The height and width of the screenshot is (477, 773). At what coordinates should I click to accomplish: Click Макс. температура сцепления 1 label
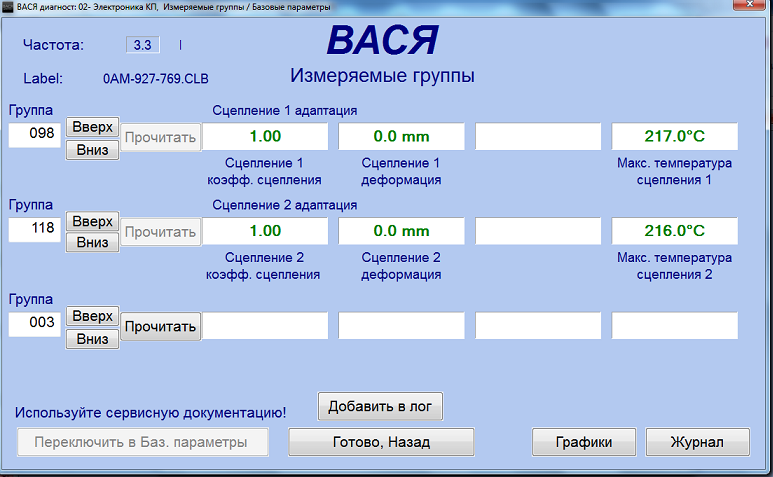click(674, 171)
